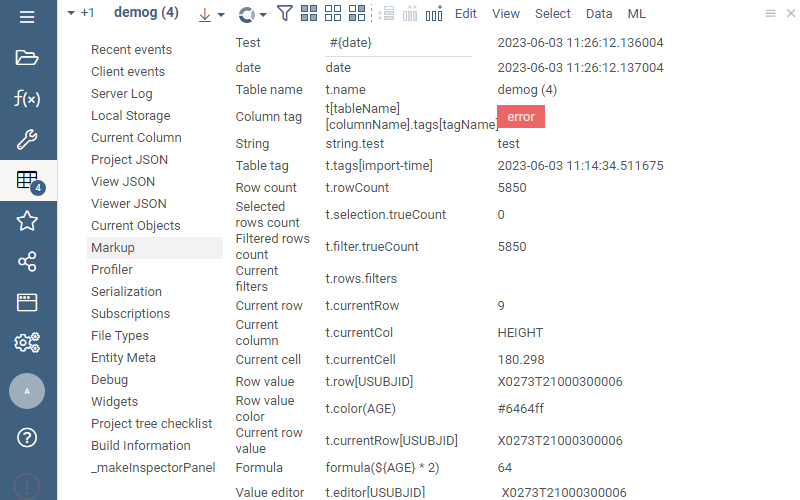Click the #{date} input field
This screenshot has width=800, height=500.
tap(398, 44)
